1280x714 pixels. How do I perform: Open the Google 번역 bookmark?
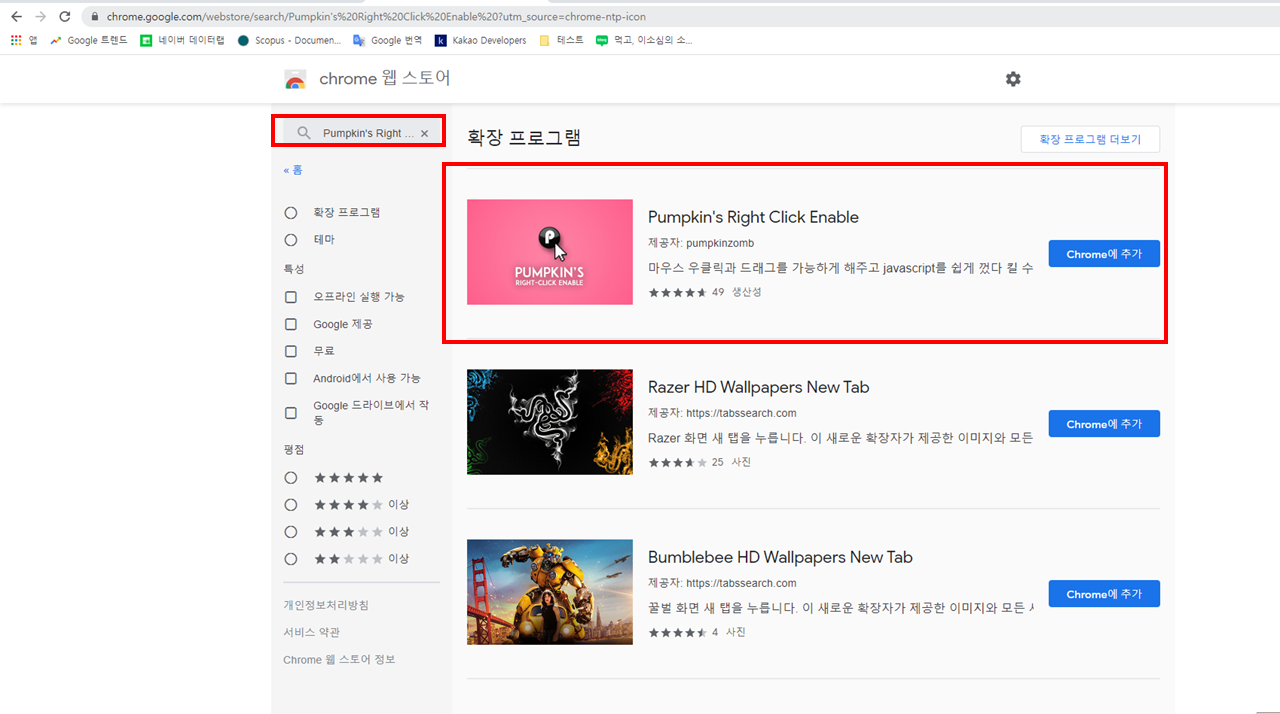pyautogui.click(x=388, y=40)
